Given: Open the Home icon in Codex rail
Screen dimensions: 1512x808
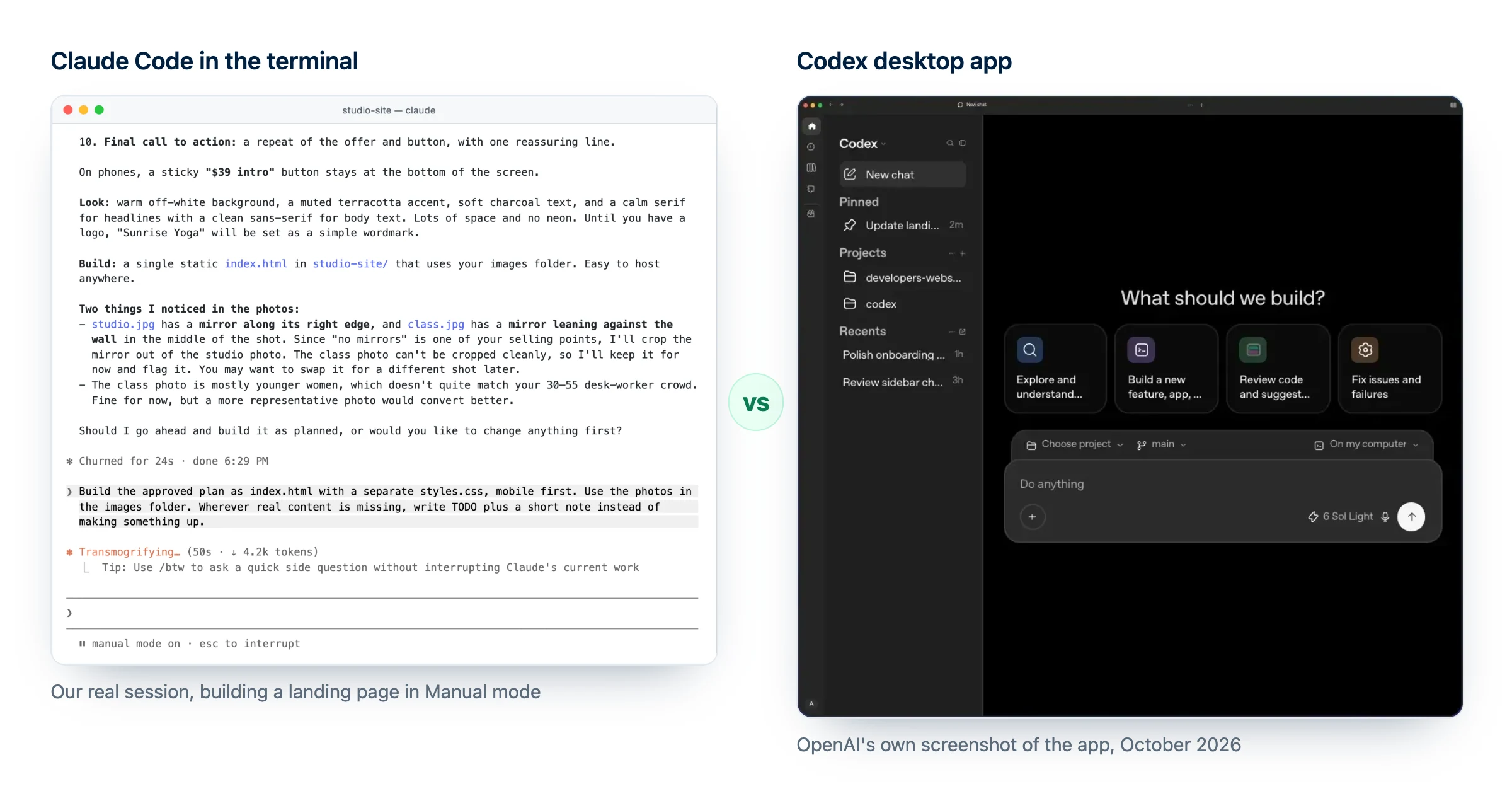Looking at the screenshot, I should 811,127.
